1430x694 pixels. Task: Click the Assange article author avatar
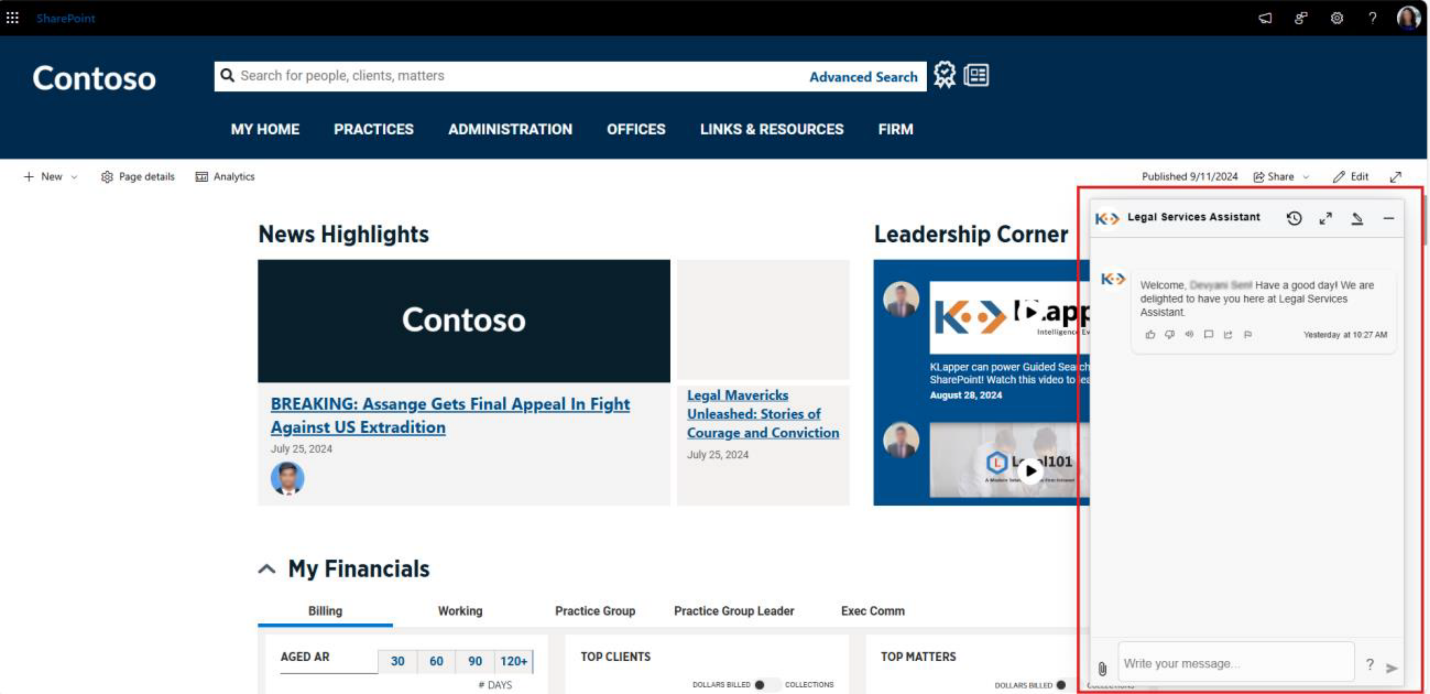[x=287, y=478]
